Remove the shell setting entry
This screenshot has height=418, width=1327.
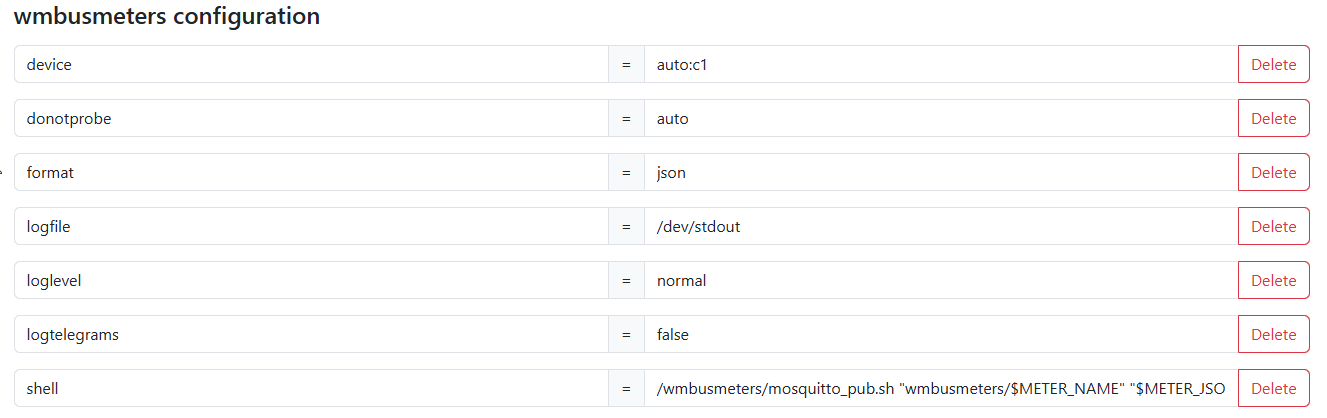(1273, 388)
